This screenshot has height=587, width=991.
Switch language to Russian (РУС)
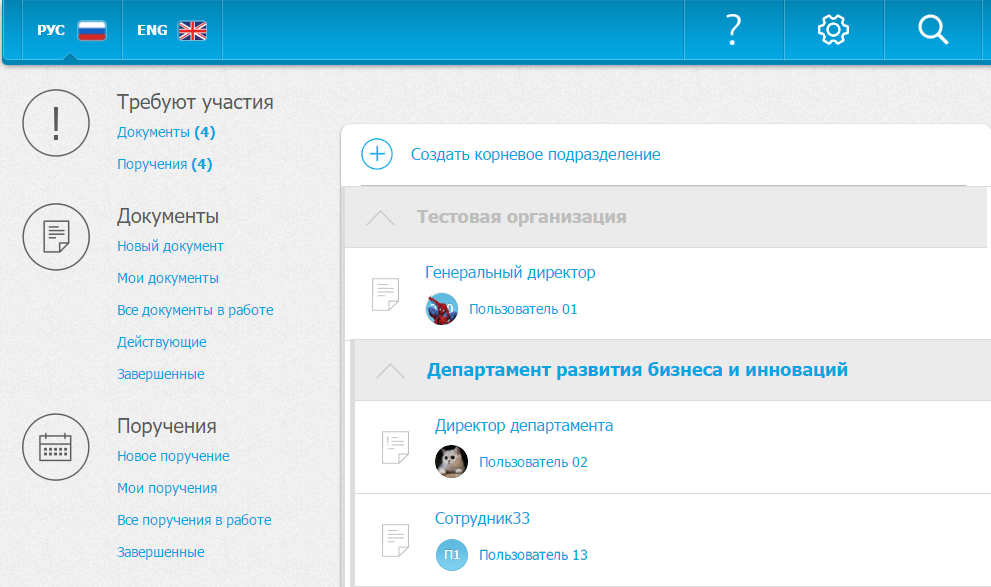(x=71, y=30)
